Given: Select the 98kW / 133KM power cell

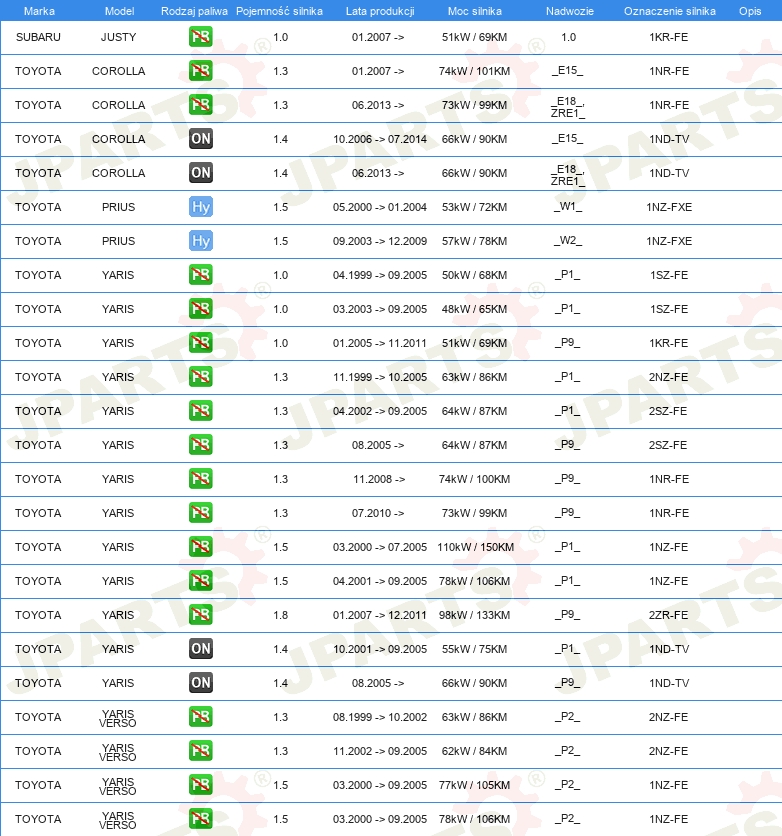Looking at the screenshot, I should point(474,615).
